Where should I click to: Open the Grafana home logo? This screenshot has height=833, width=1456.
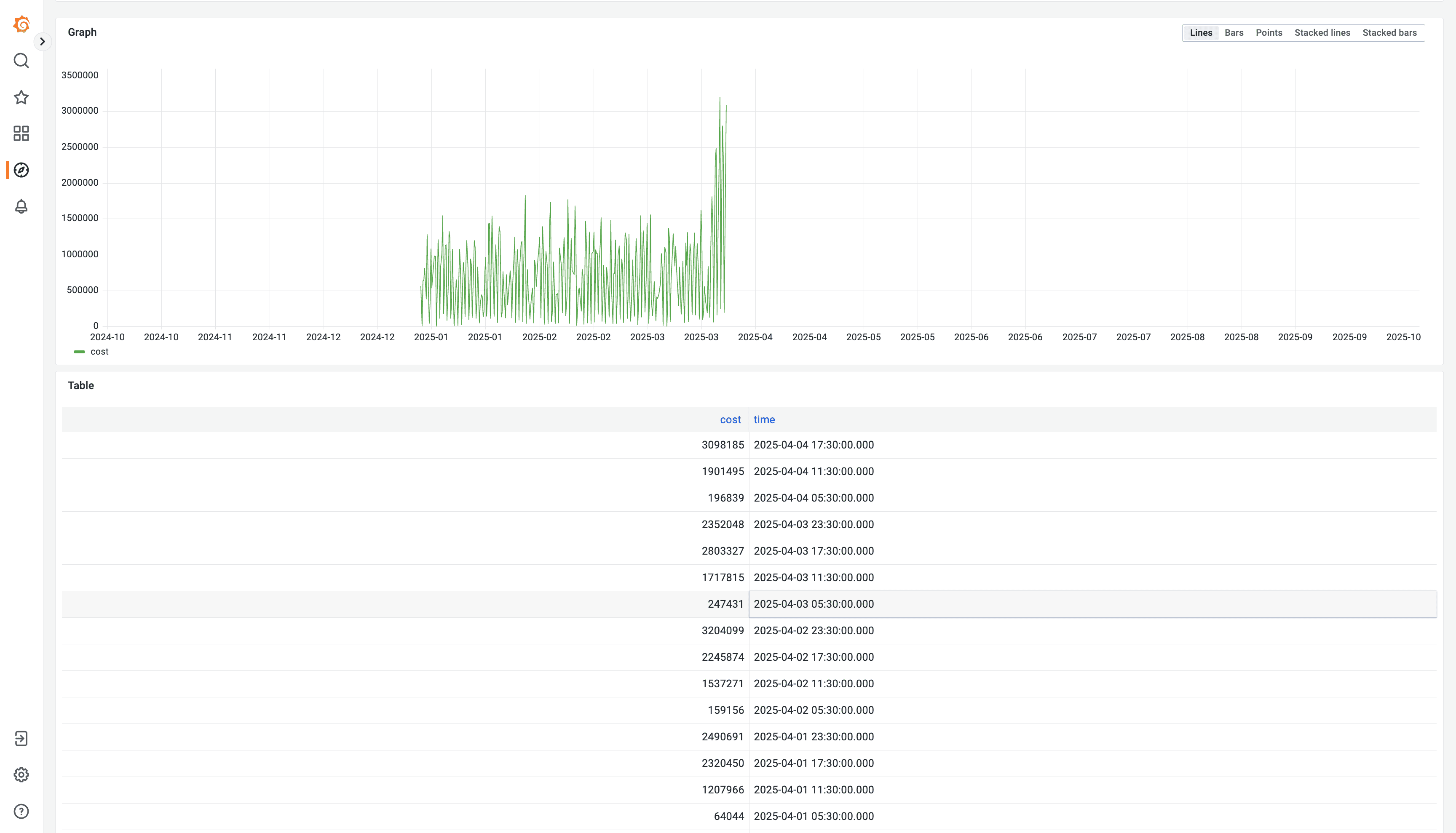click(21, 24)
